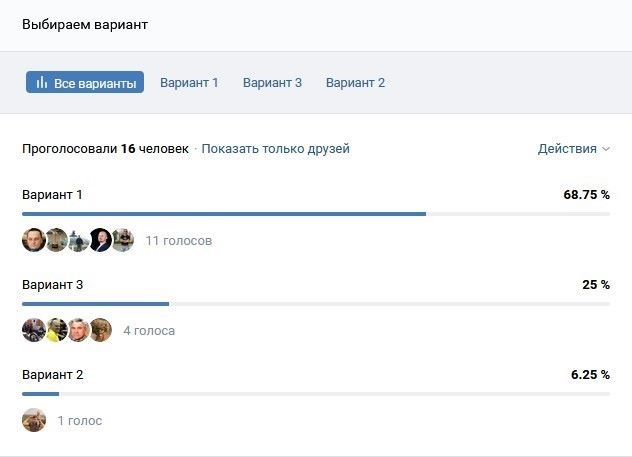The height and width of the screenshot is (457, 632).
Task: Click the last (fourth) avatar under Вариант 3 results
Action: pos(100,330)
